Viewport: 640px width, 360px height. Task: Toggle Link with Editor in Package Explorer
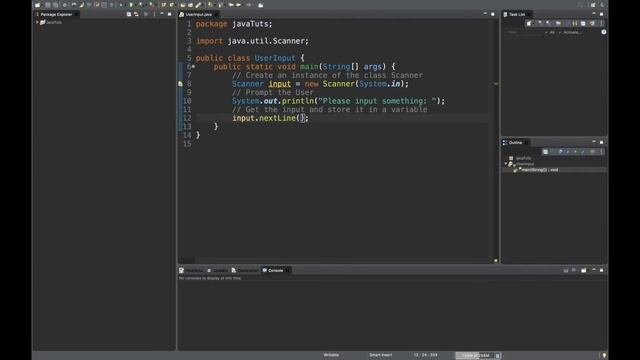(x=136, y=14)
